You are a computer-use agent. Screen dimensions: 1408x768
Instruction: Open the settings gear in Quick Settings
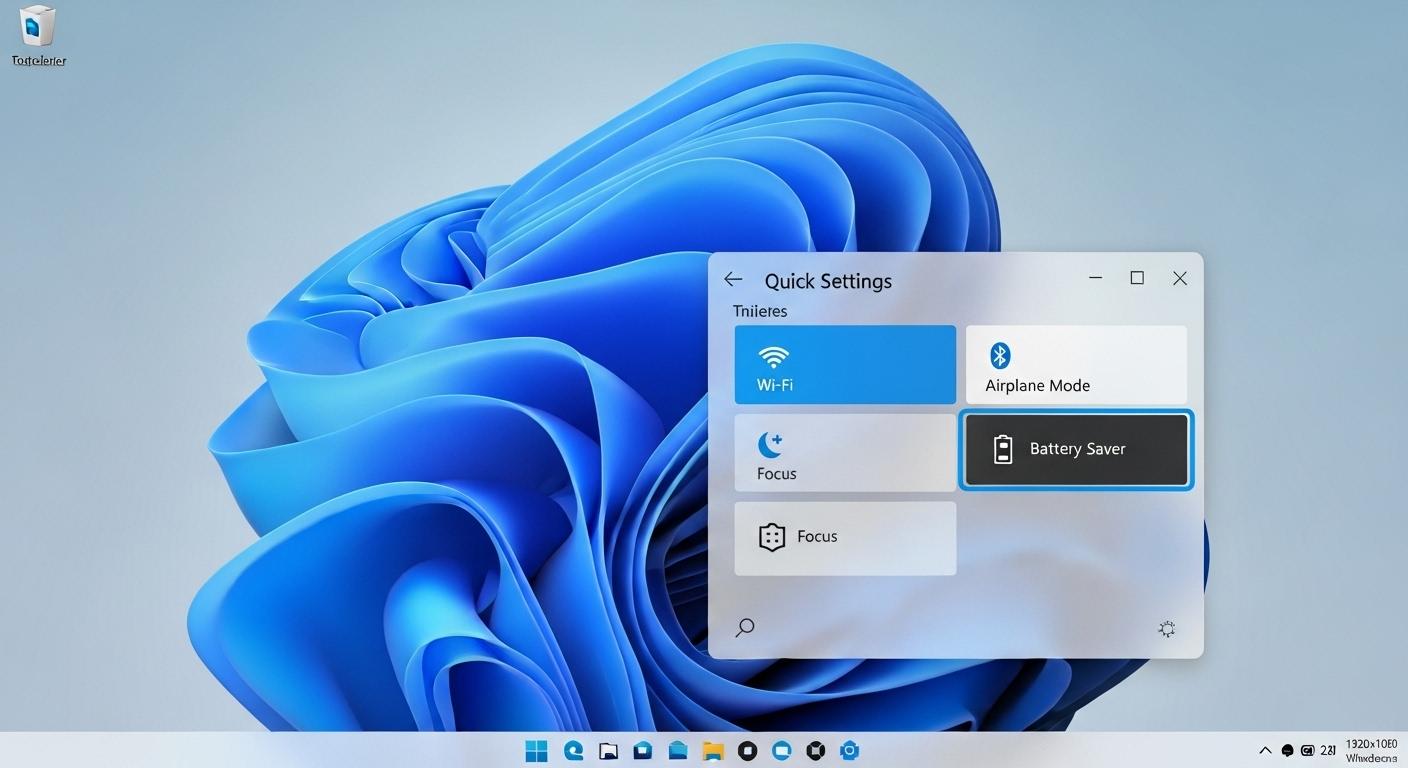point(1166,628)
